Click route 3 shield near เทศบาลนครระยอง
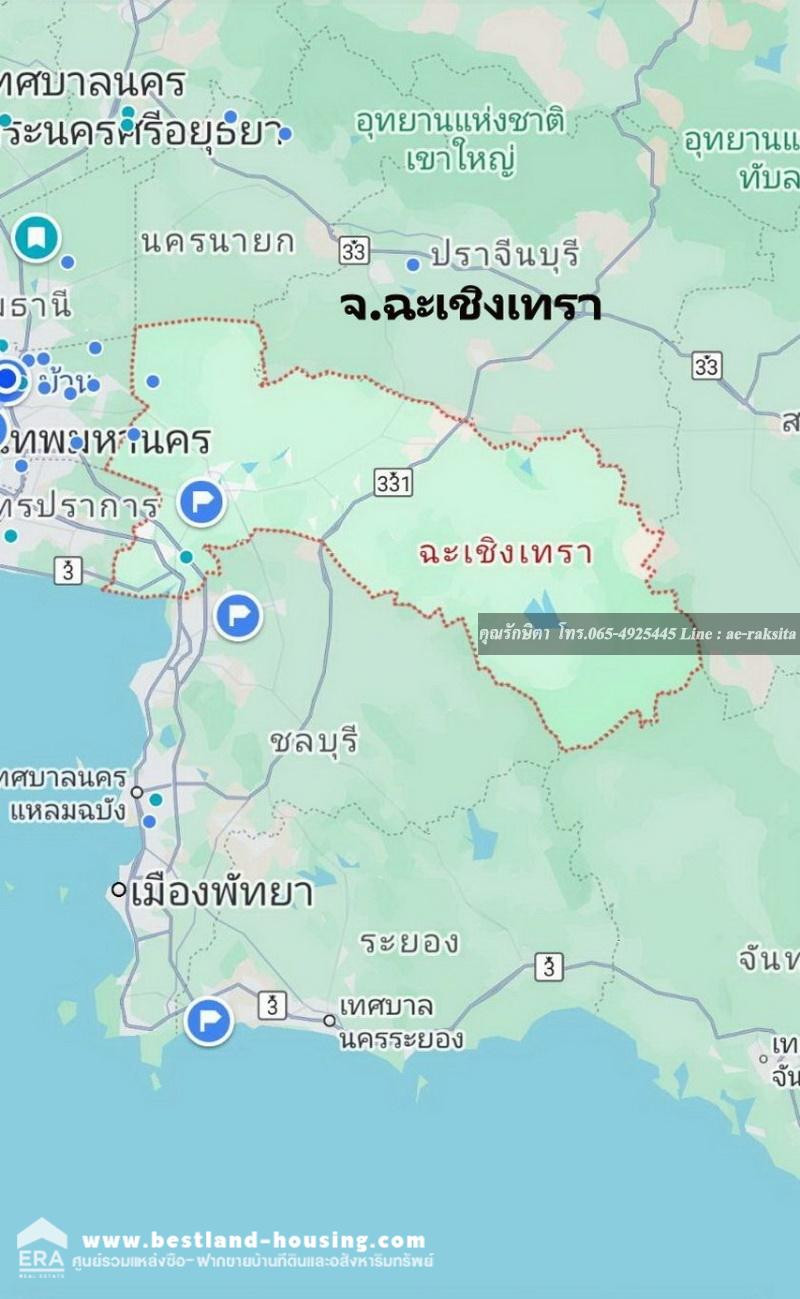800x1299 pixels. point(272,1005)
